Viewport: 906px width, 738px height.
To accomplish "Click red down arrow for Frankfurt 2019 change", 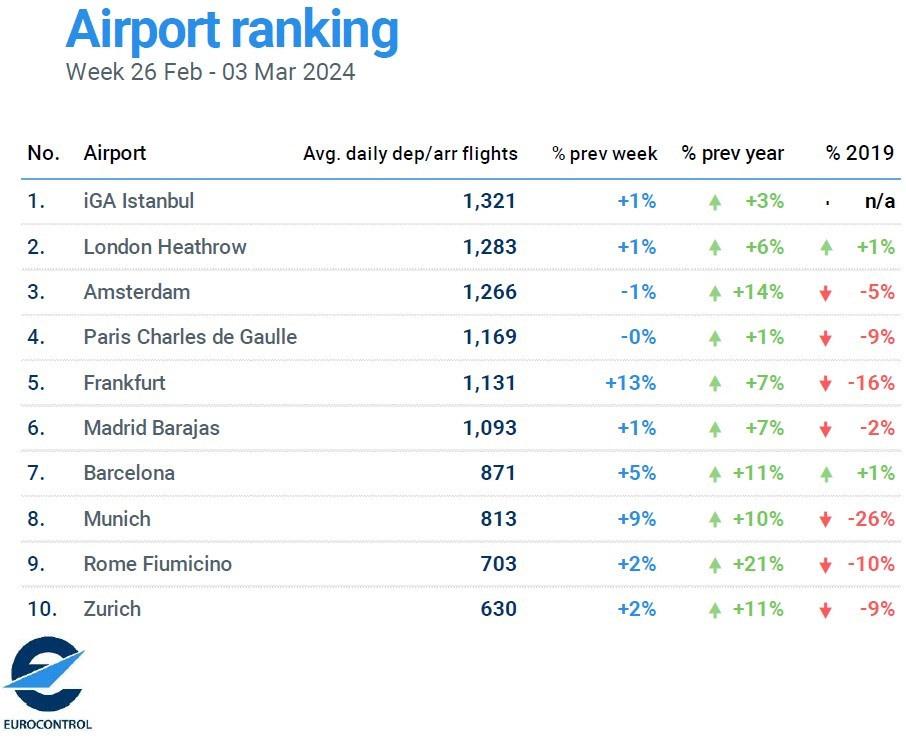I will click(x=826, y=383).
